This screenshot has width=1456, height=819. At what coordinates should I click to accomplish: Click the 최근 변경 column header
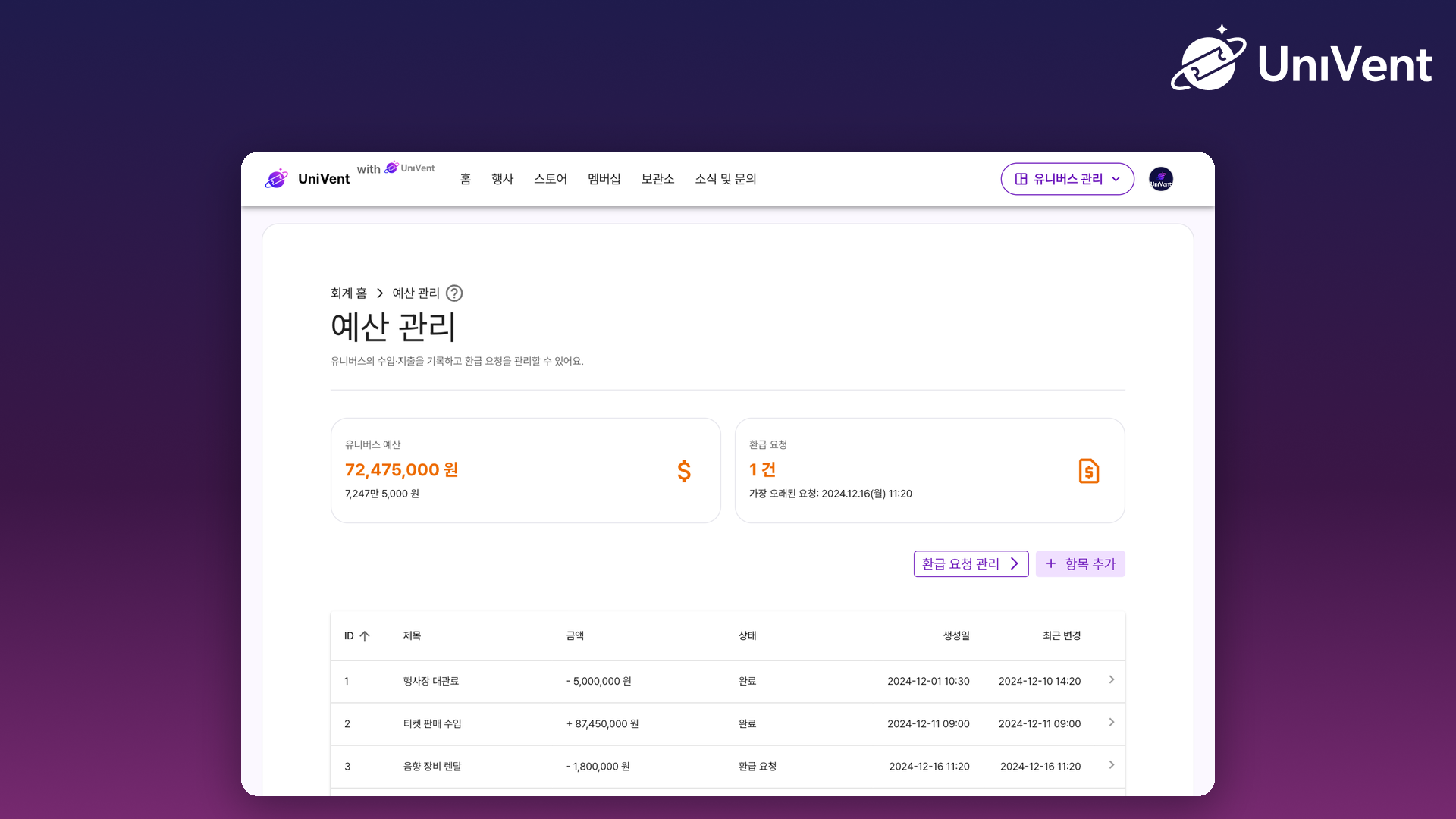pos(1062,636)
